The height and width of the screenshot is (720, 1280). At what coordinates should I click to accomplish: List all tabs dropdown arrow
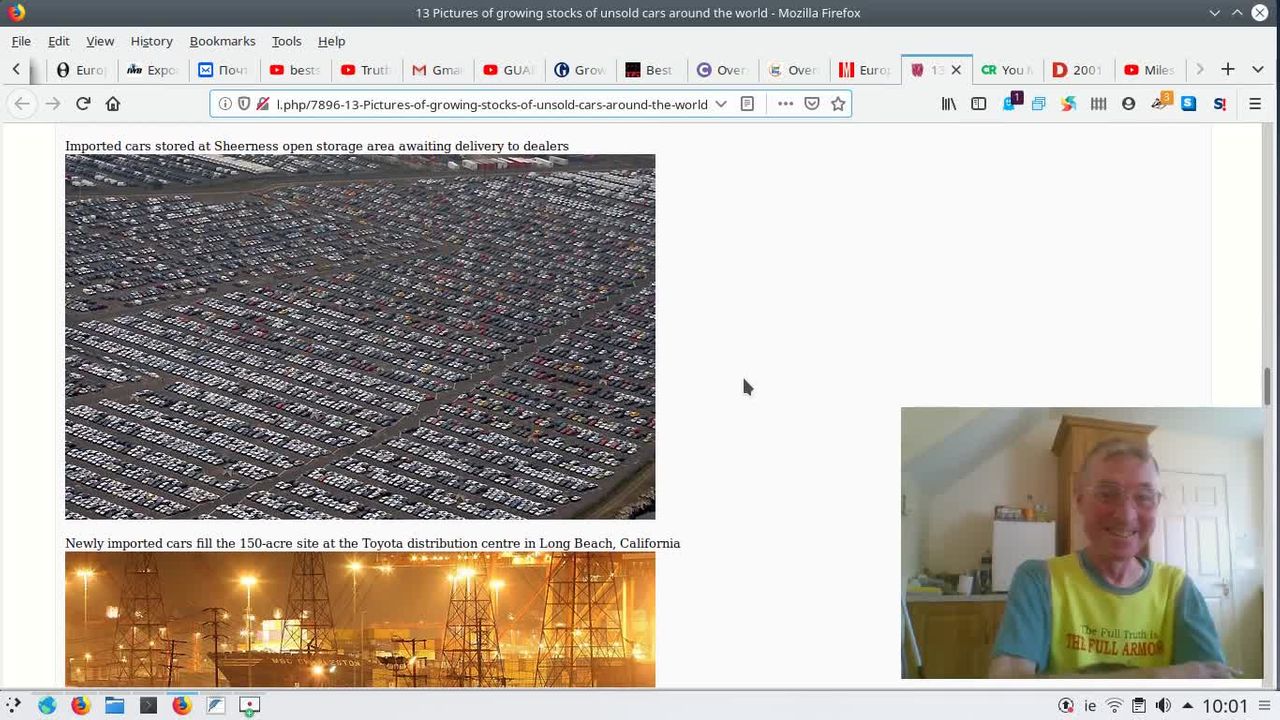(x=1257, y=70)
